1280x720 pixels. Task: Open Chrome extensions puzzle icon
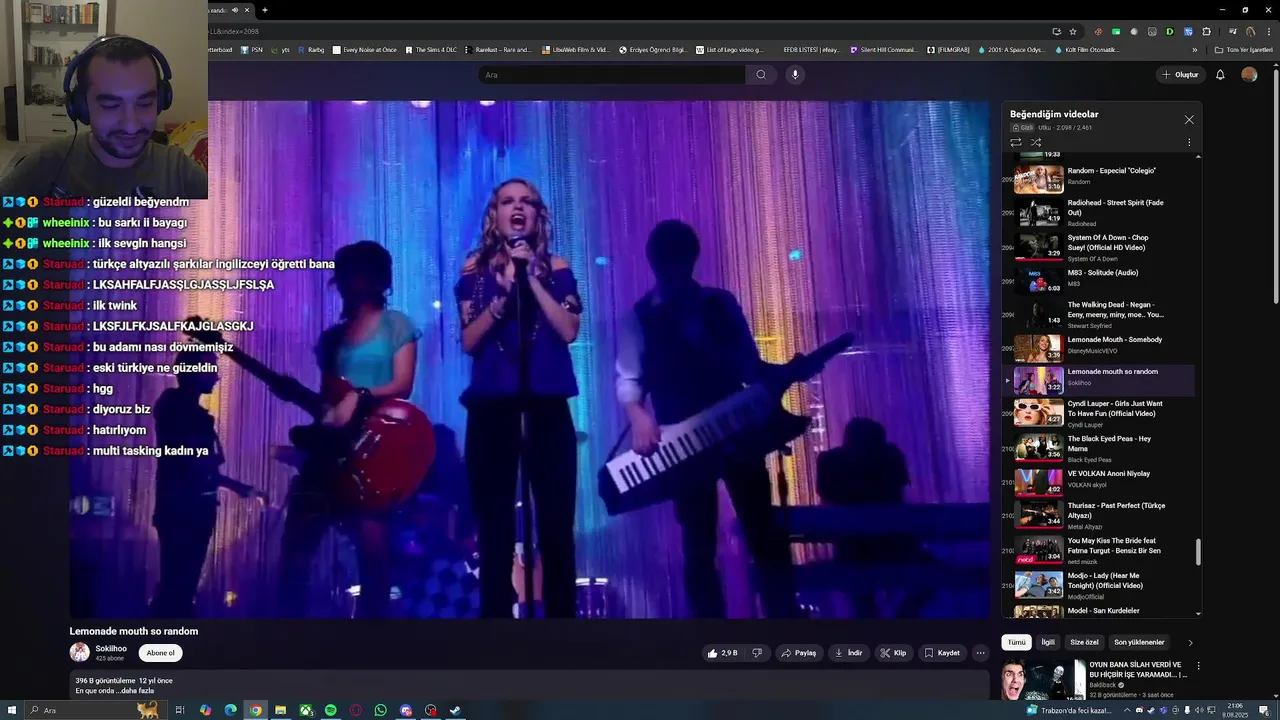coord(1205,31)
